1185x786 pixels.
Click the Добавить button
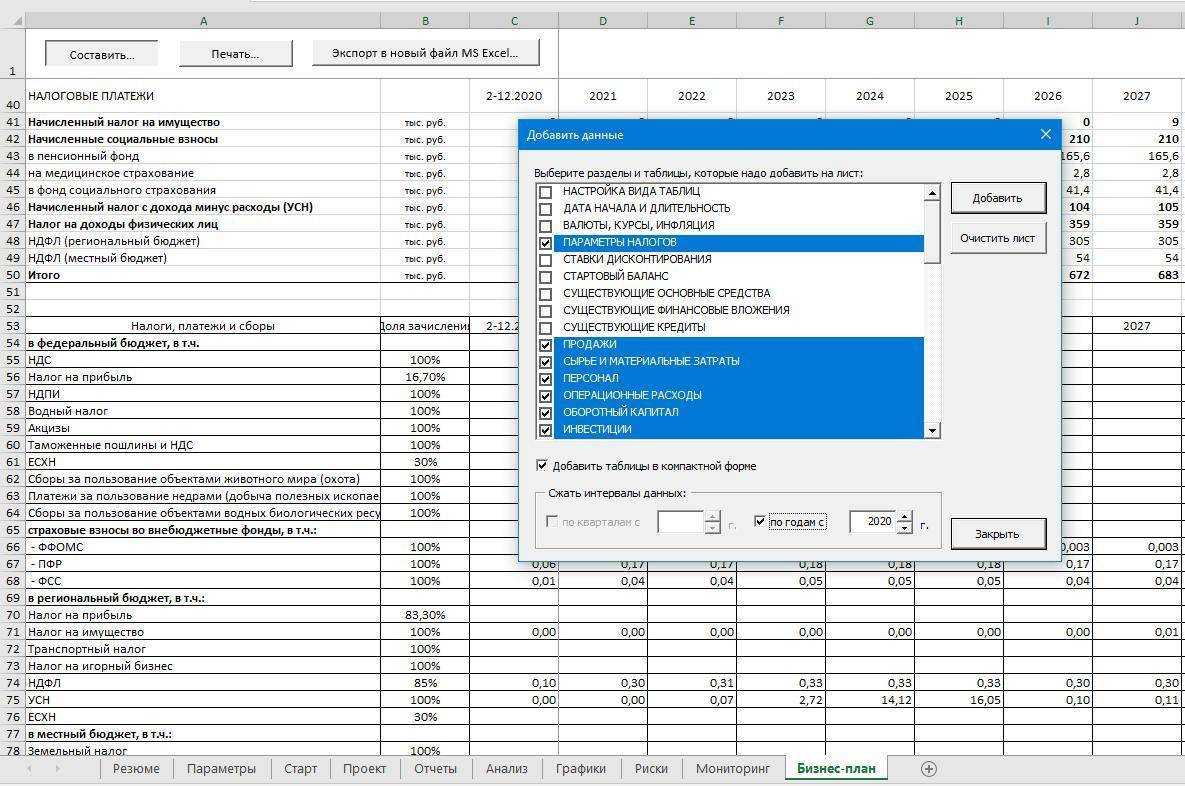pos(998,198)
